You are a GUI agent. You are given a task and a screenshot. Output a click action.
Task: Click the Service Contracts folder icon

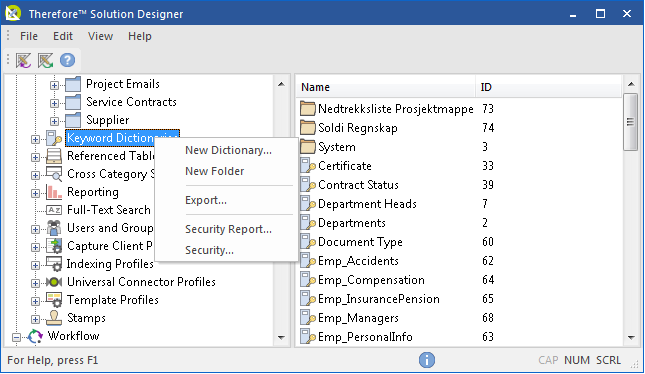click(73, 102)
